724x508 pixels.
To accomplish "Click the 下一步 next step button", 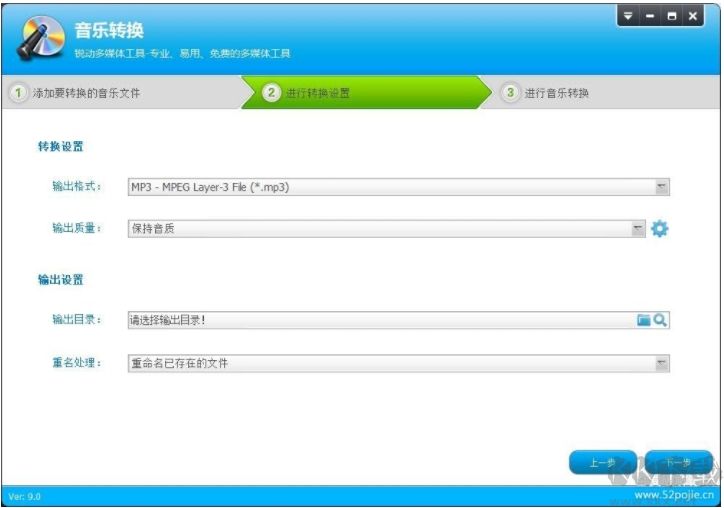I will pyautogui.click(x=678, y=462).
